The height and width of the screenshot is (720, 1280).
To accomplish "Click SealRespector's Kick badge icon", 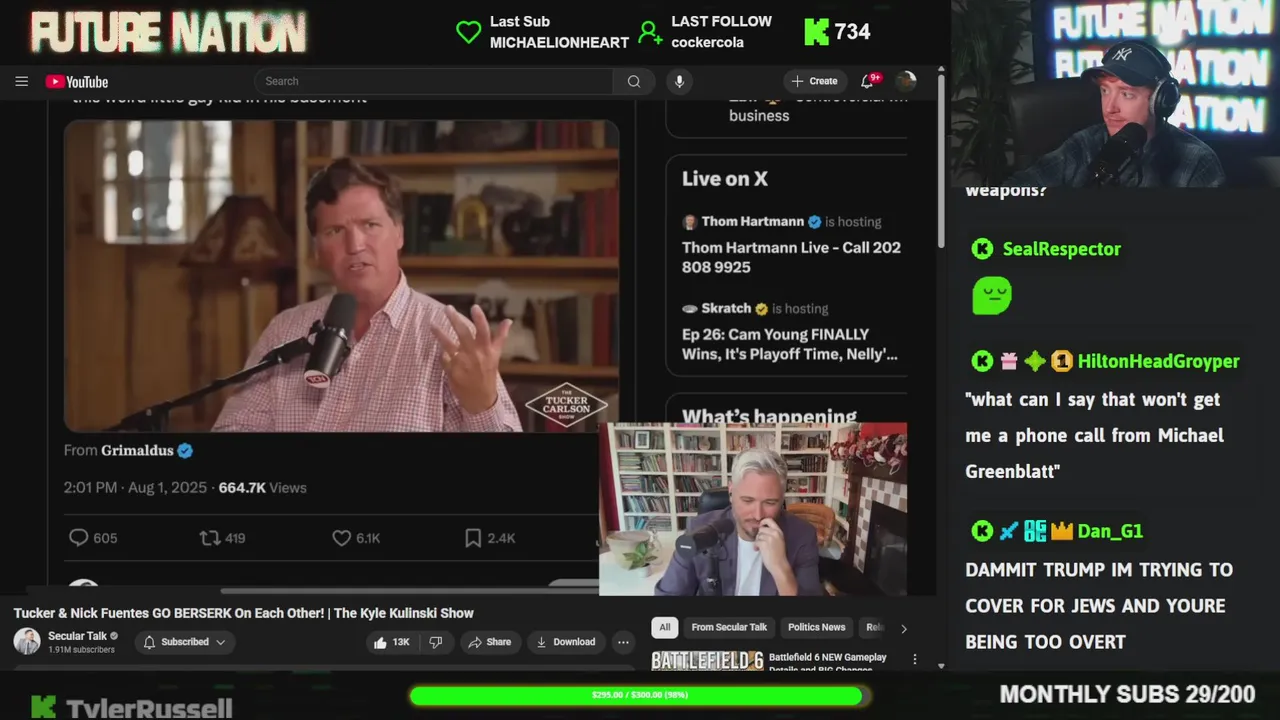I will coord(982,249).
